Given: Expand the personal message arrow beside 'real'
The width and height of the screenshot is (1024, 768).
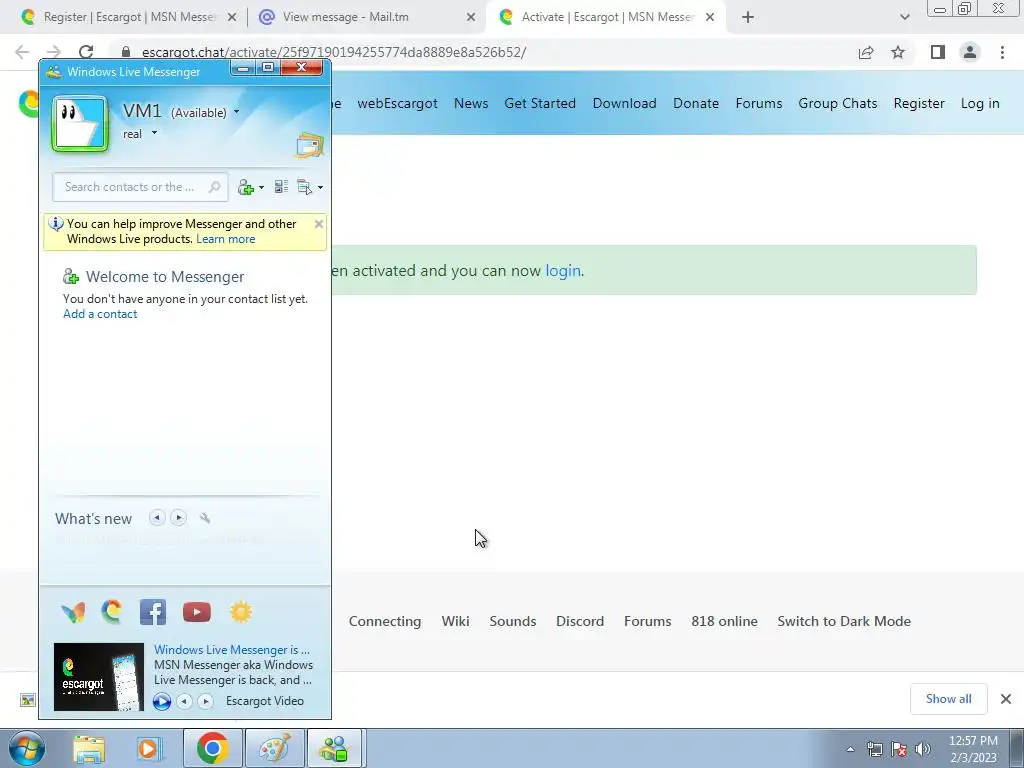Looking at the screenshot, I should (x=154, y=133).
